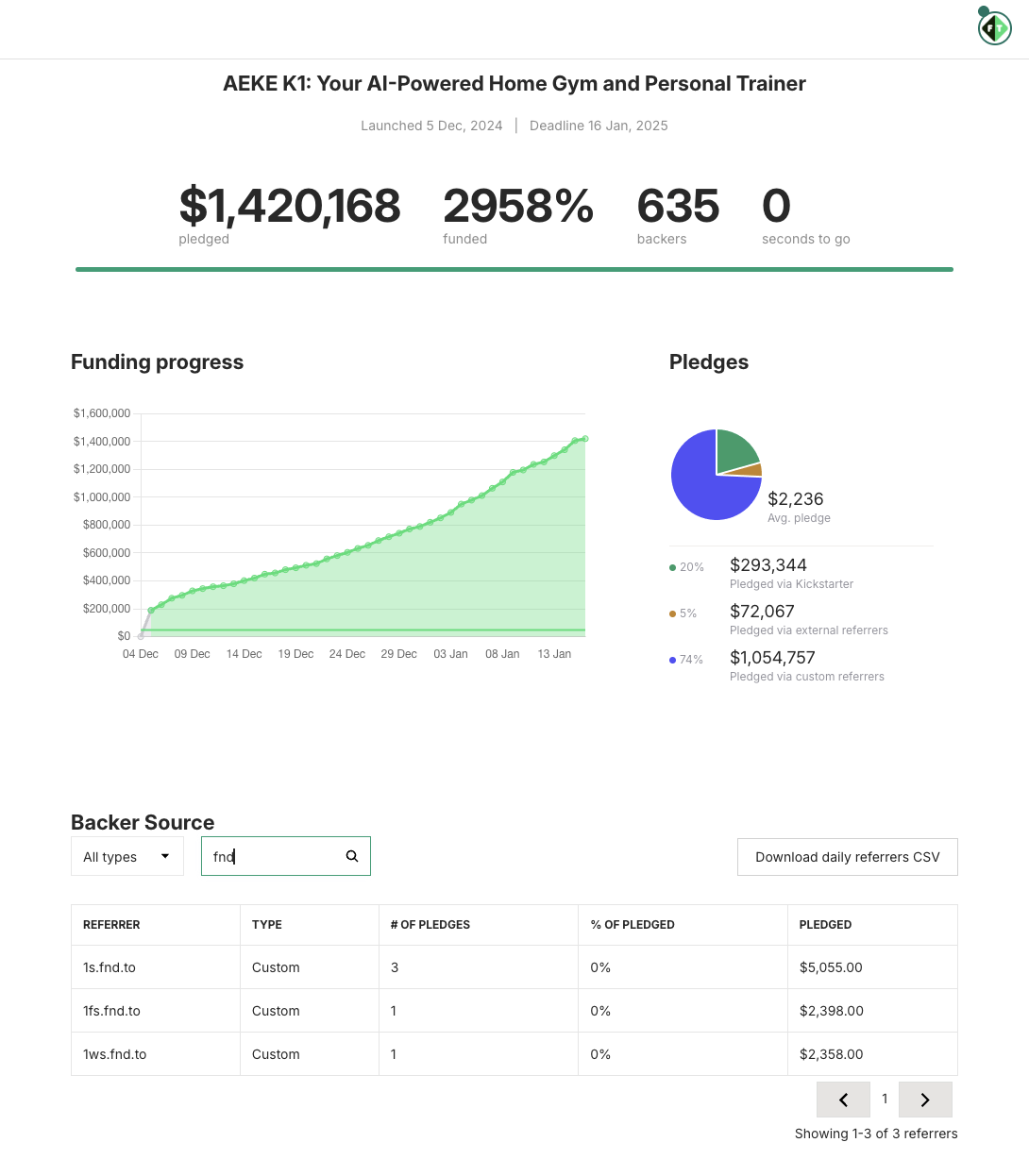Sort by the PLEDGED column header
The height and width of the screenshot is (1176, 1029).
(825, 925)
